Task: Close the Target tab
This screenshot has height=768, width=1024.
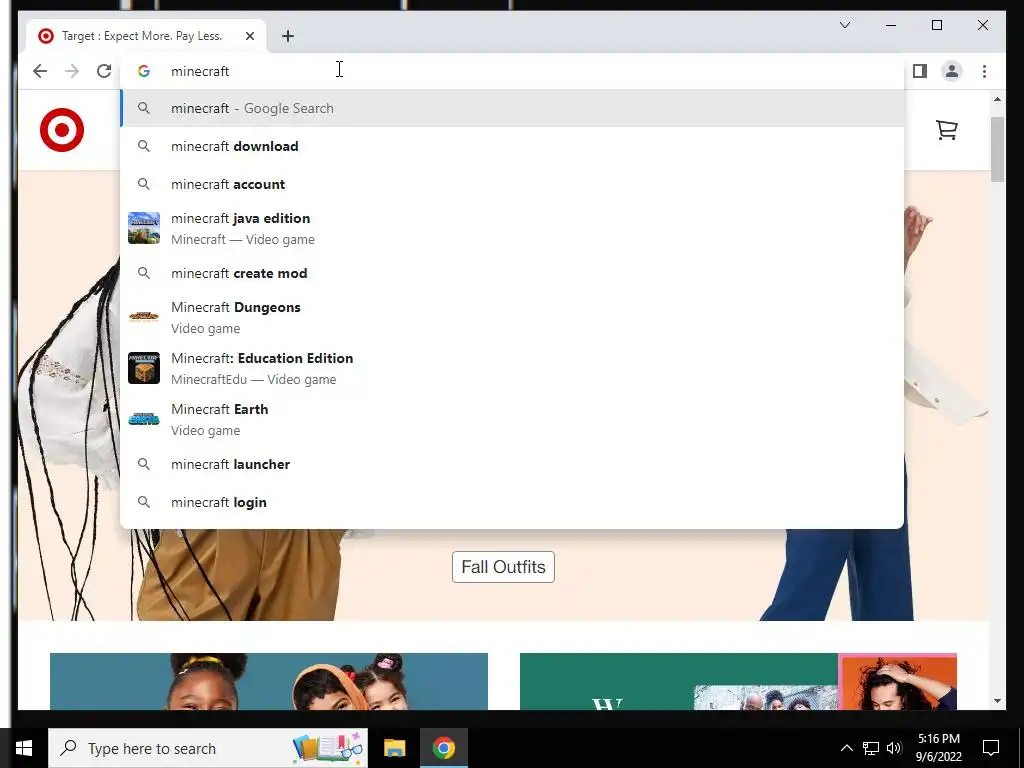Action: [x=249, y=36]
